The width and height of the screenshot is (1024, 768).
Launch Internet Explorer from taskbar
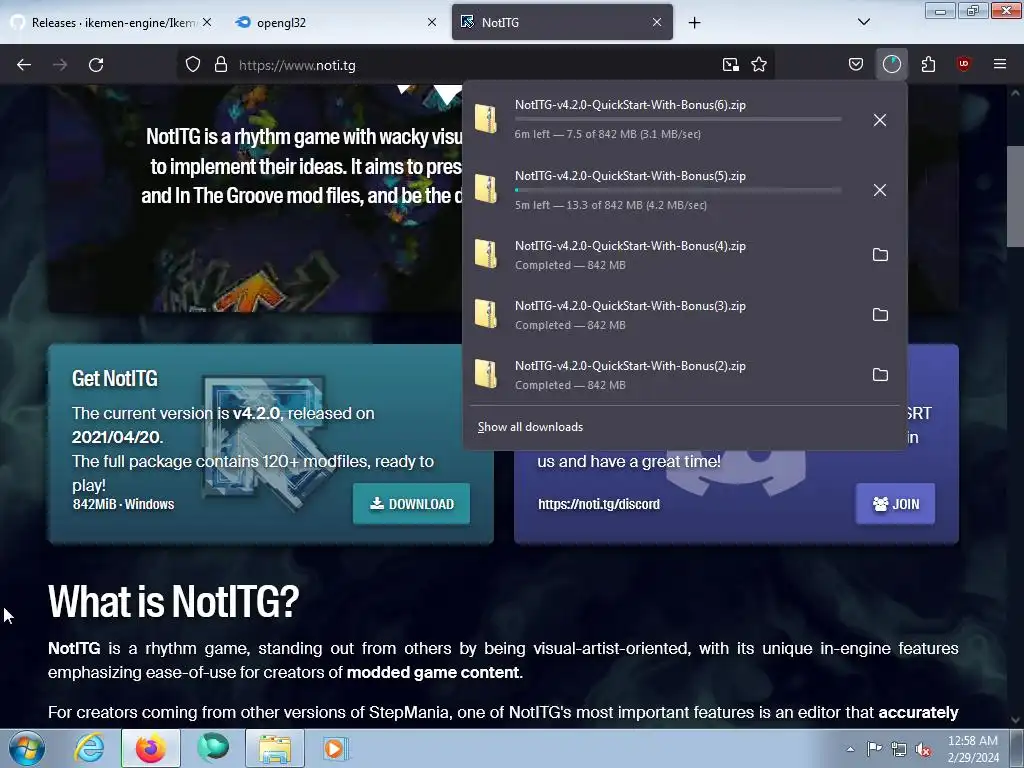[89, 748]
